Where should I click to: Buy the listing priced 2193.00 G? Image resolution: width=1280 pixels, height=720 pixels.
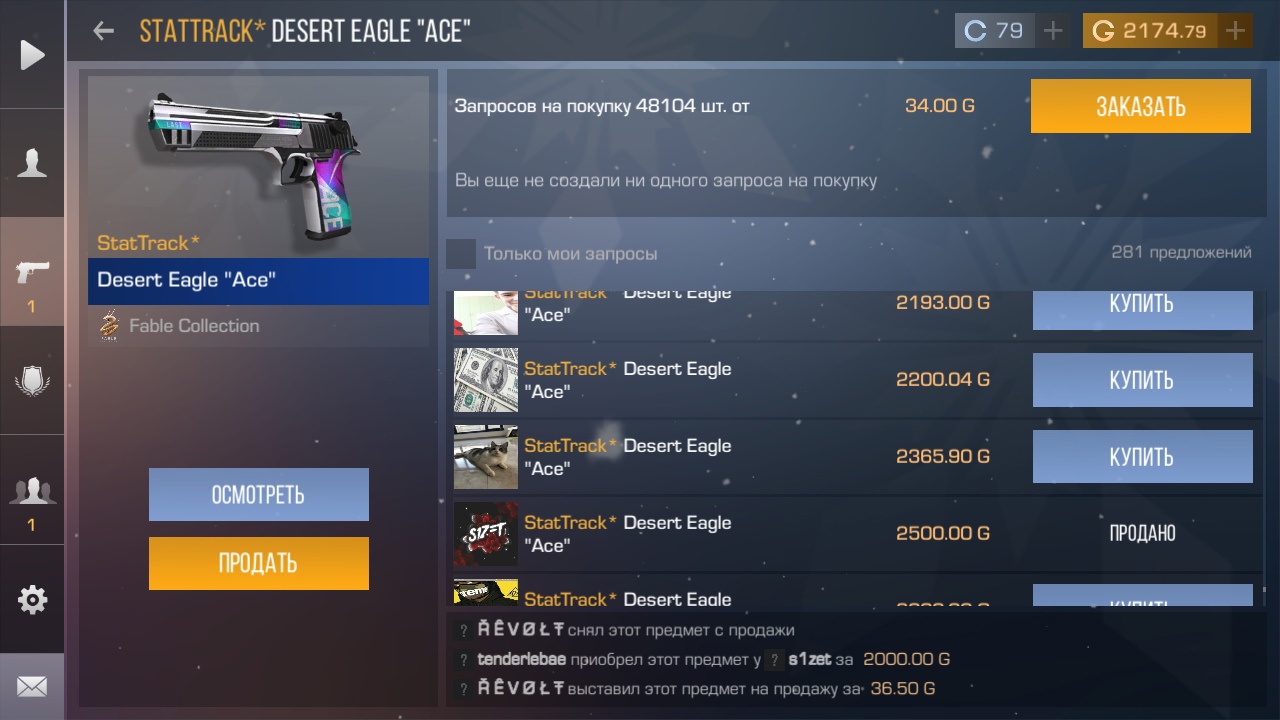click(x=1142, y=309)
